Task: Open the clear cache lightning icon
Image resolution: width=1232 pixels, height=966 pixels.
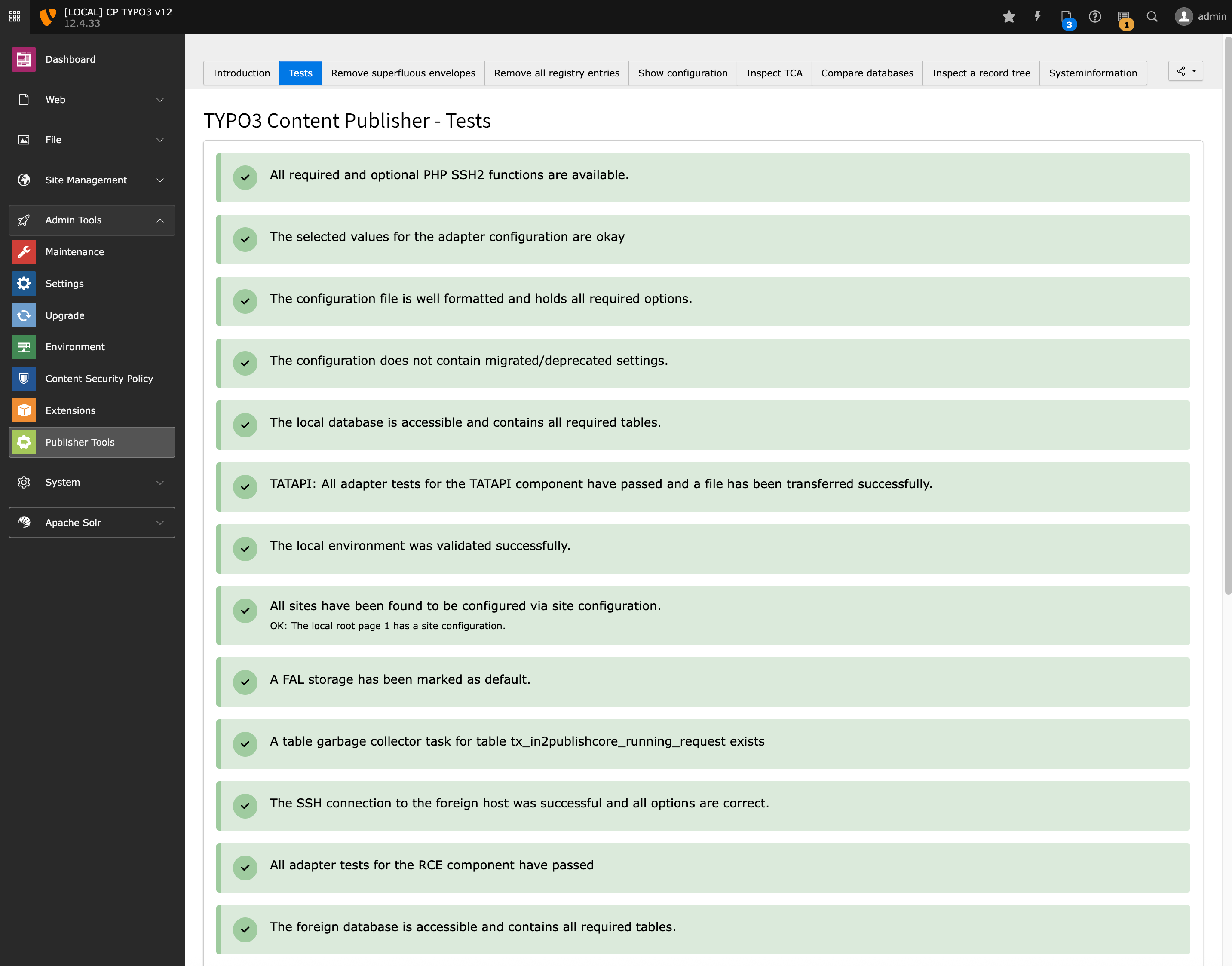Action: (x=1037, y=16)
